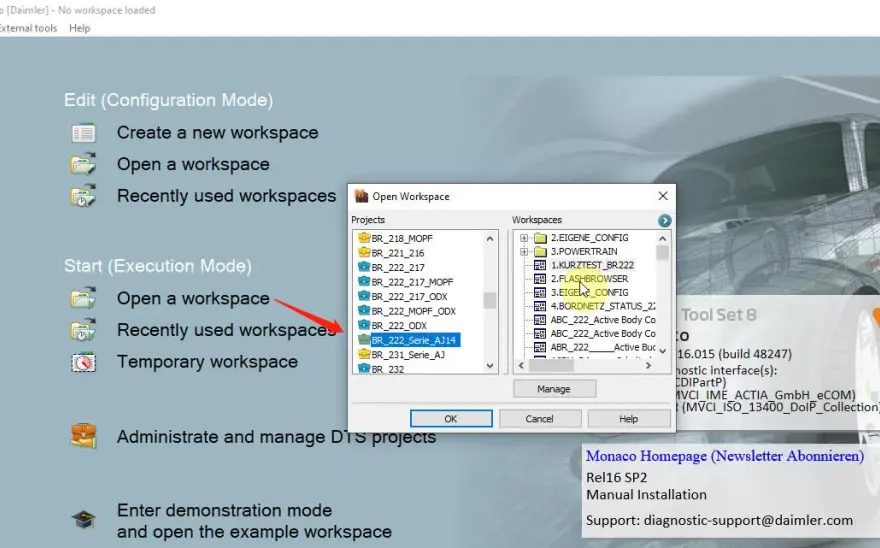880x548 pixels.
Task: Click the Create a new workspace icon
Action: (x=84, y=133)
